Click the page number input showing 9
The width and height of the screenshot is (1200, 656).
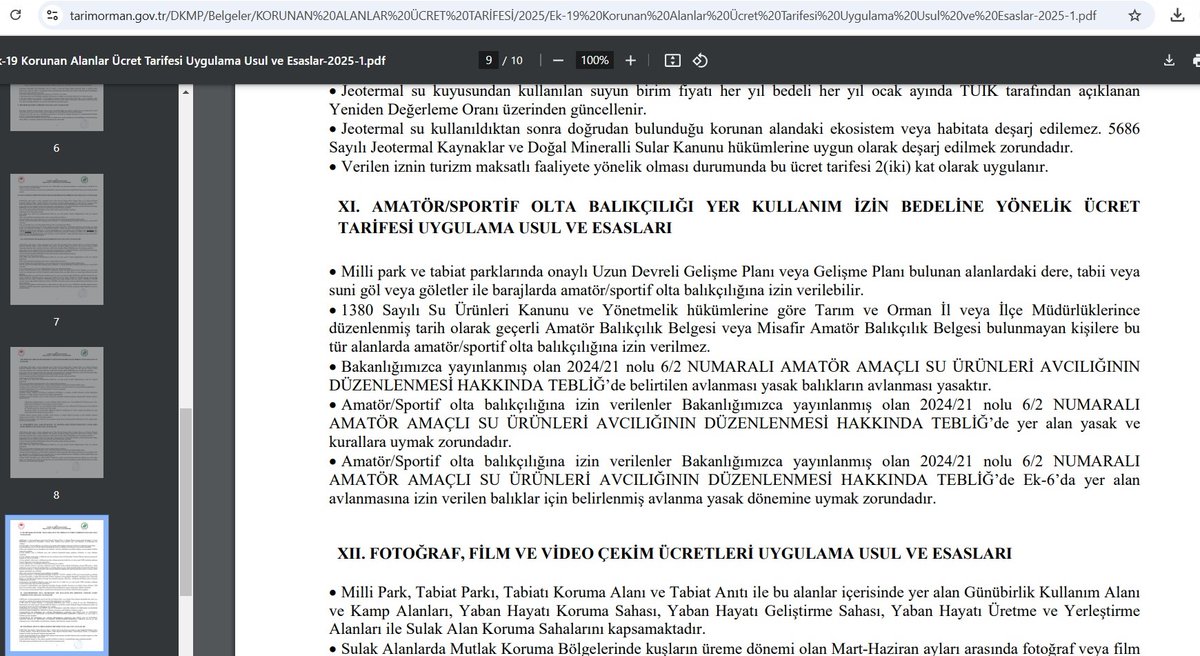click(x=487, y=60)
